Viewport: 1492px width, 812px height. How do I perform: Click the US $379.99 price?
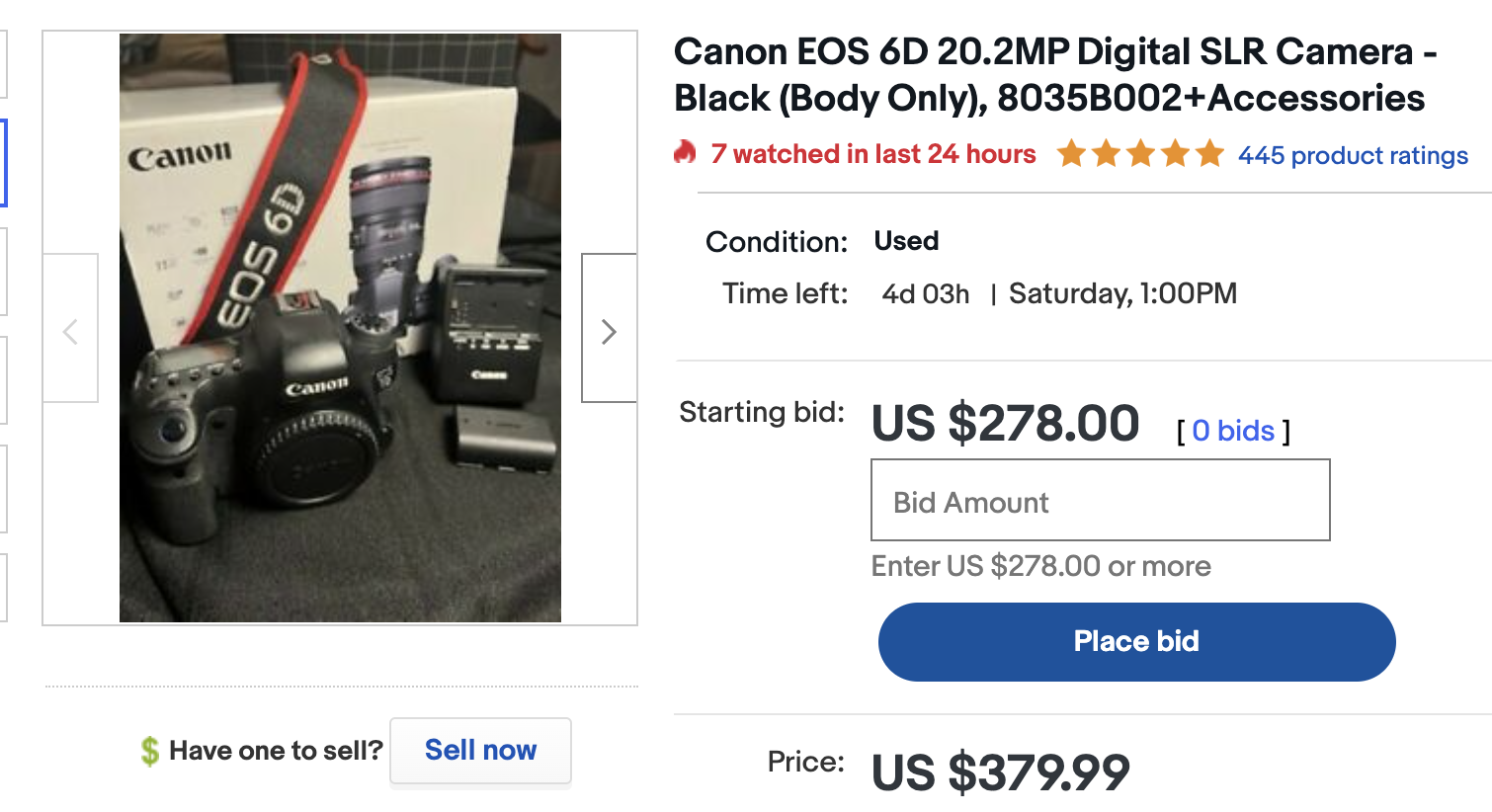coord(1000,772)
